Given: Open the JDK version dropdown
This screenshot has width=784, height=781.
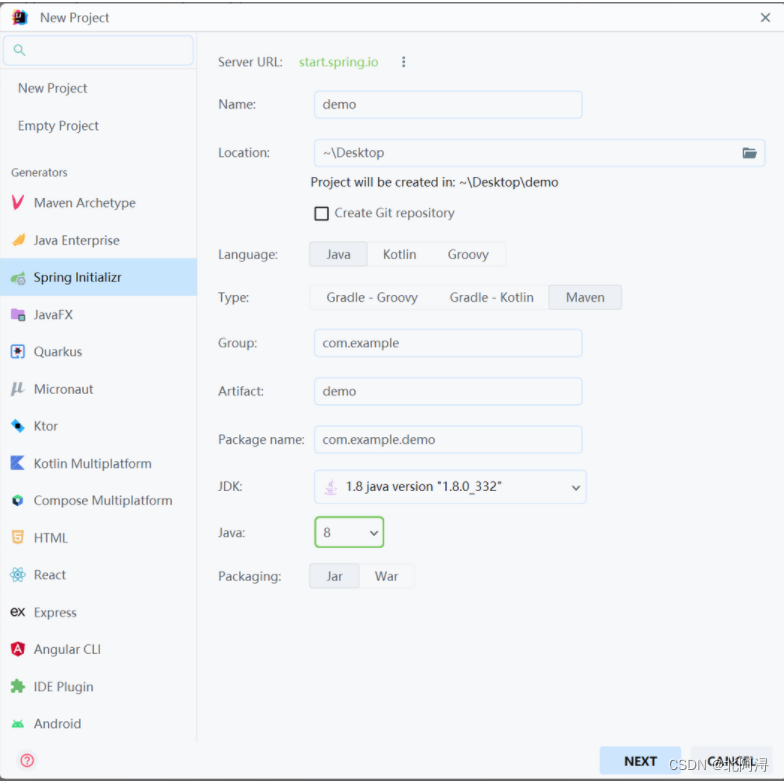Looking at the screenshot, I should coord(450,486).
